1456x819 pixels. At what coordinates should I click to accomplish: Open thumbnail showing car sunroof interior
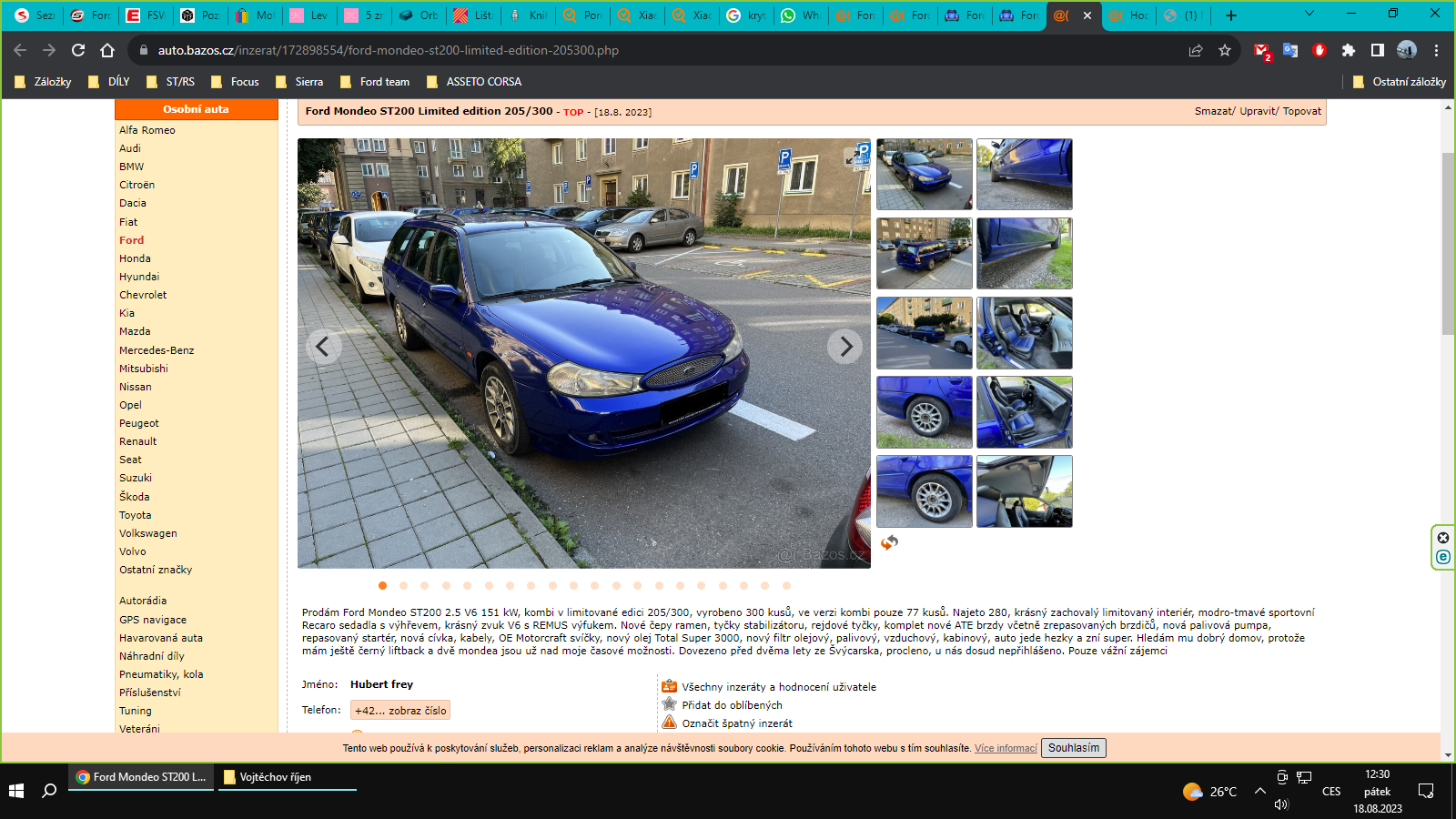click(1025, 490)
